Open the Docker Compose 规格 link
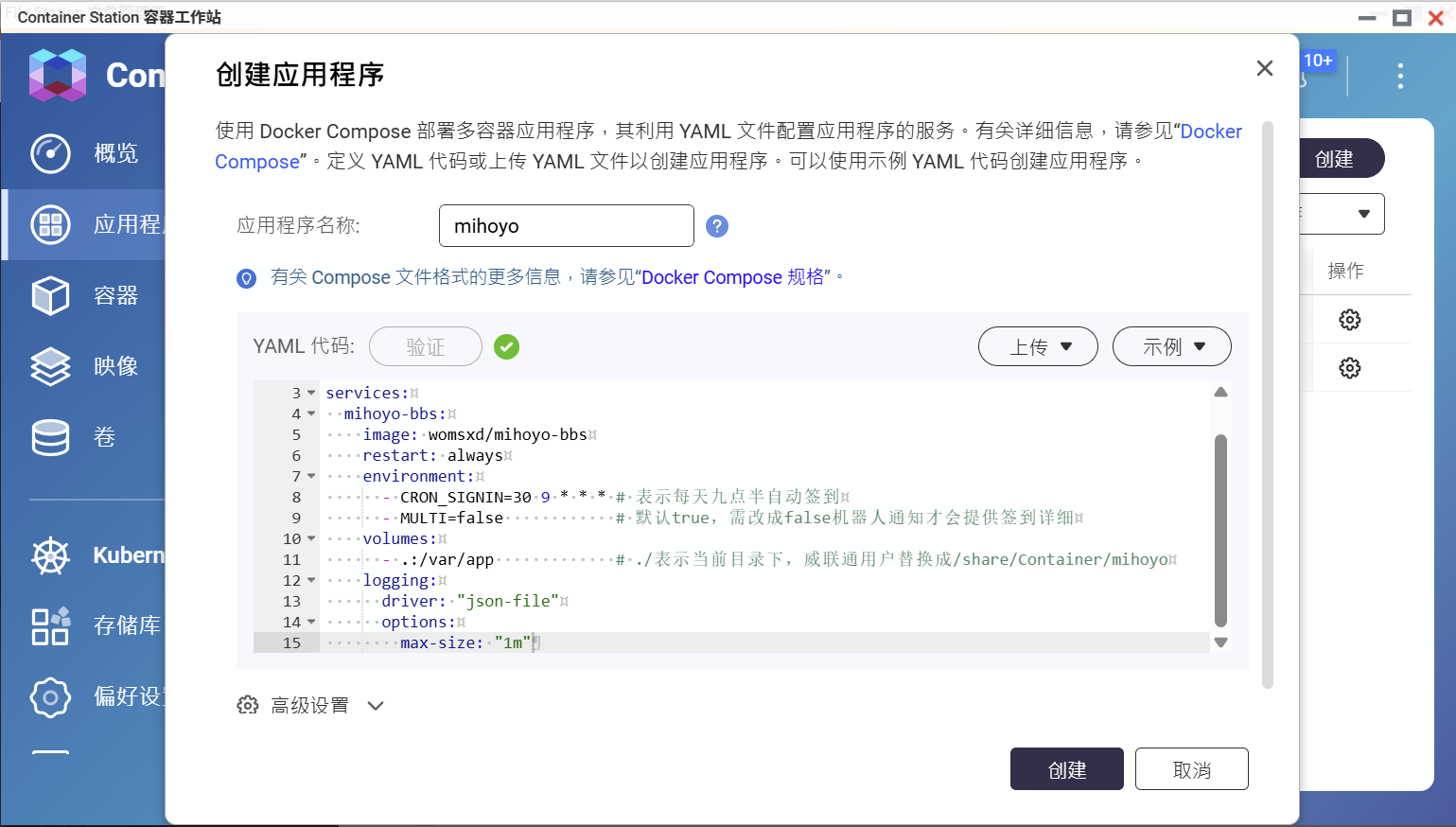Image resolution: width=1456 pixels, height=827 pixels. [x=733, y=277]
